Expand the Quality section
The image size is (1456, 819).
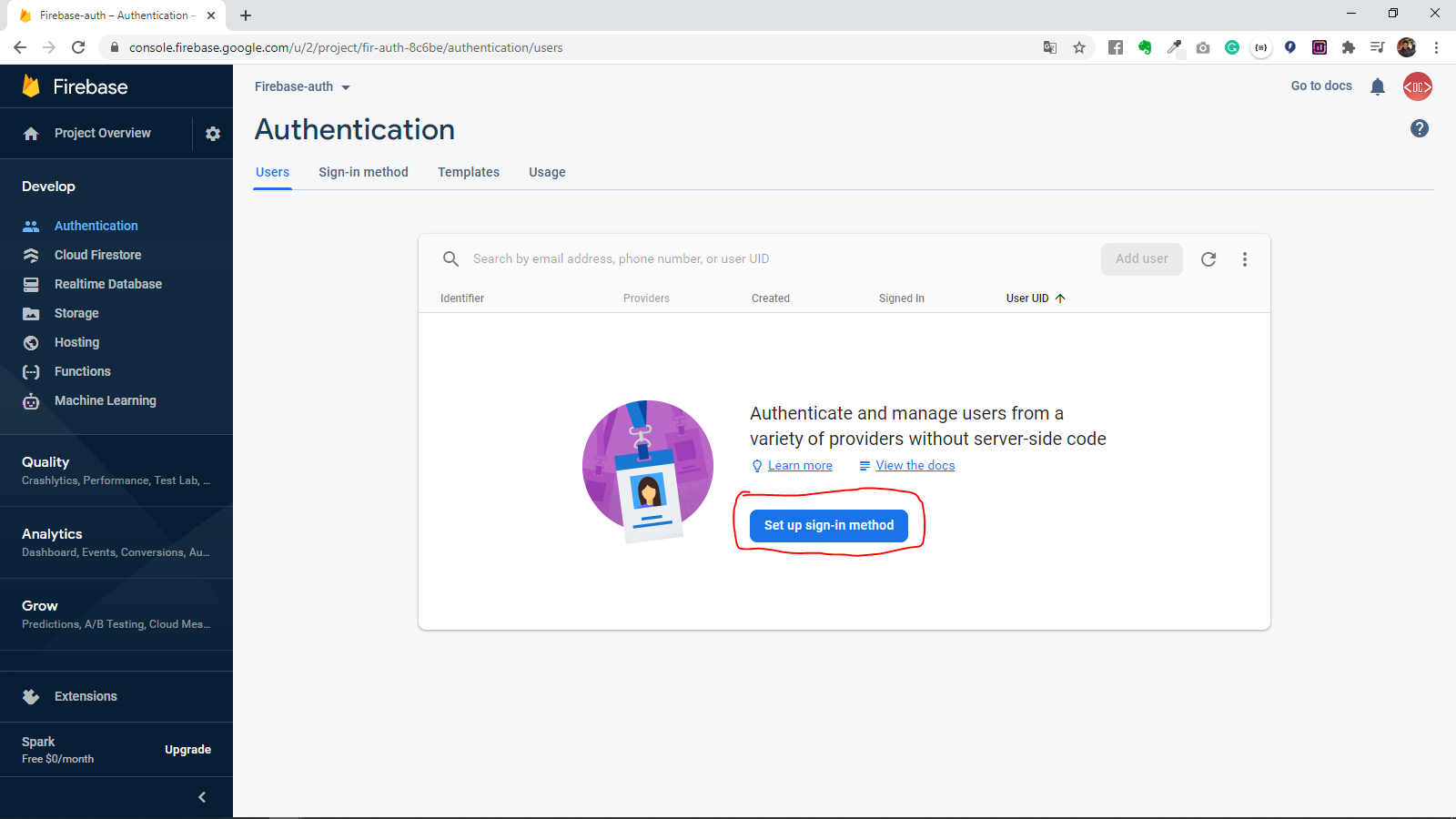coord(116,470)
